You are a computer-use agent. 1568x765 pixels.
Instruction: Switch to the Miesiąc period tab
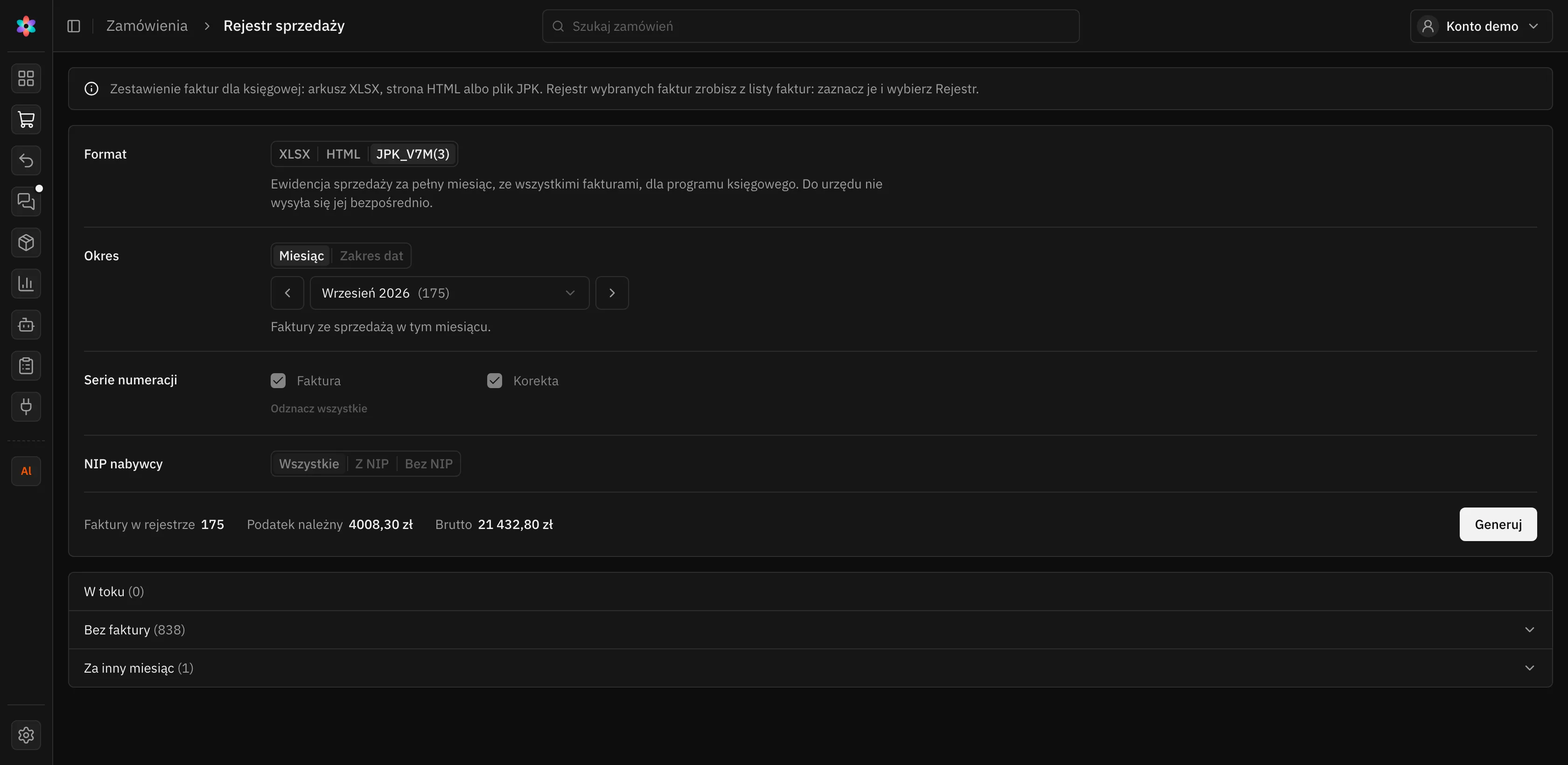coord(301,256)
